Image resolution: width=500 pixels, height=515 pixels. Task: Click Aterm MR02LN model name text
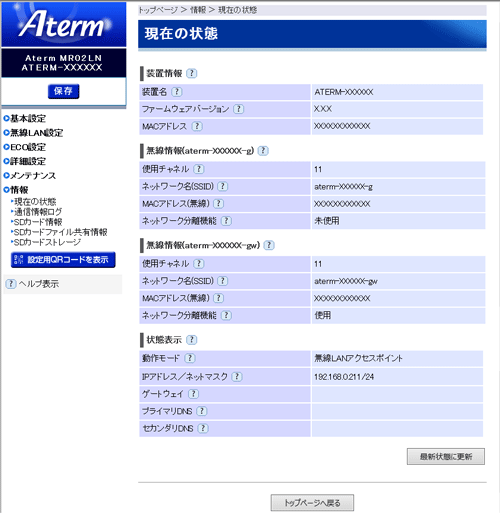[x=63, y=58]
